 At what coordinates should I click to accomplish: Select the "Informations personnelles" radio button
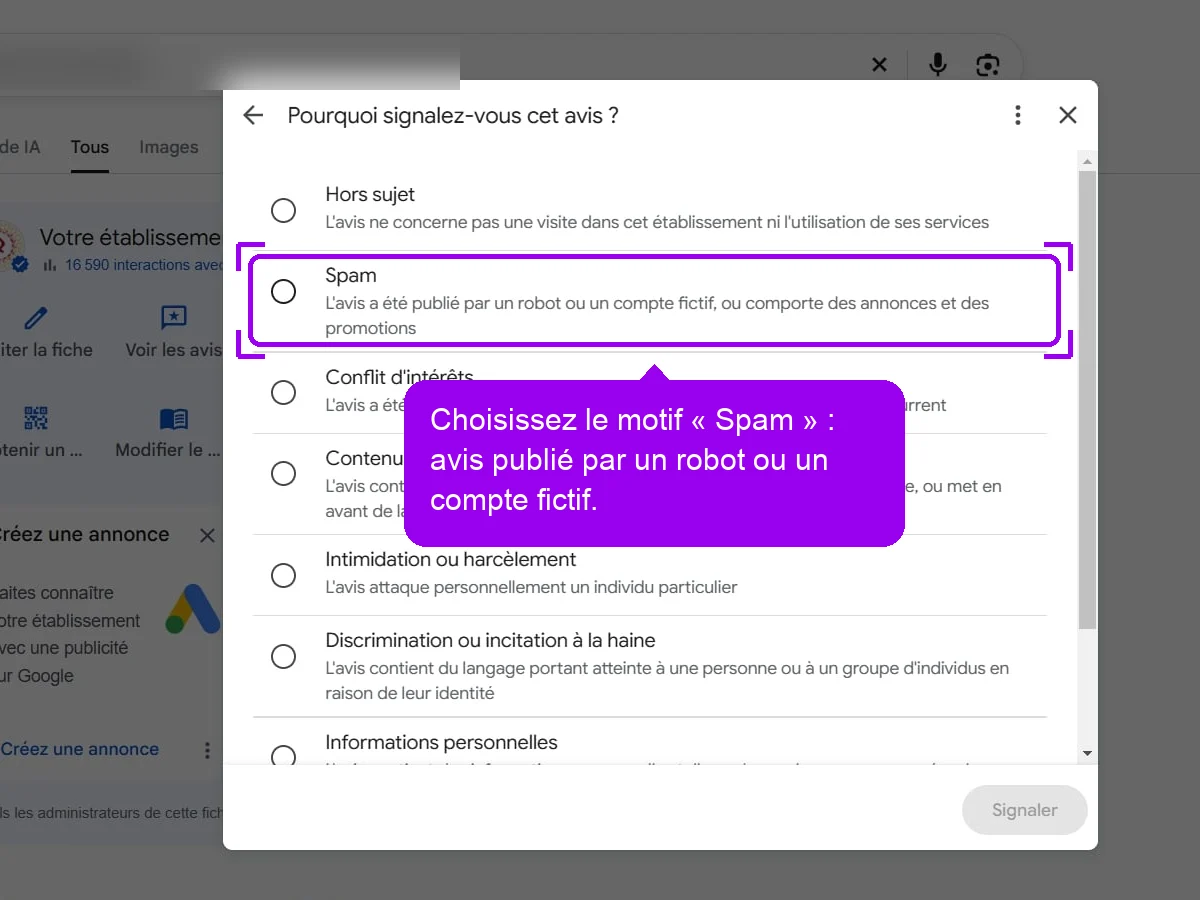pos(284,755)
